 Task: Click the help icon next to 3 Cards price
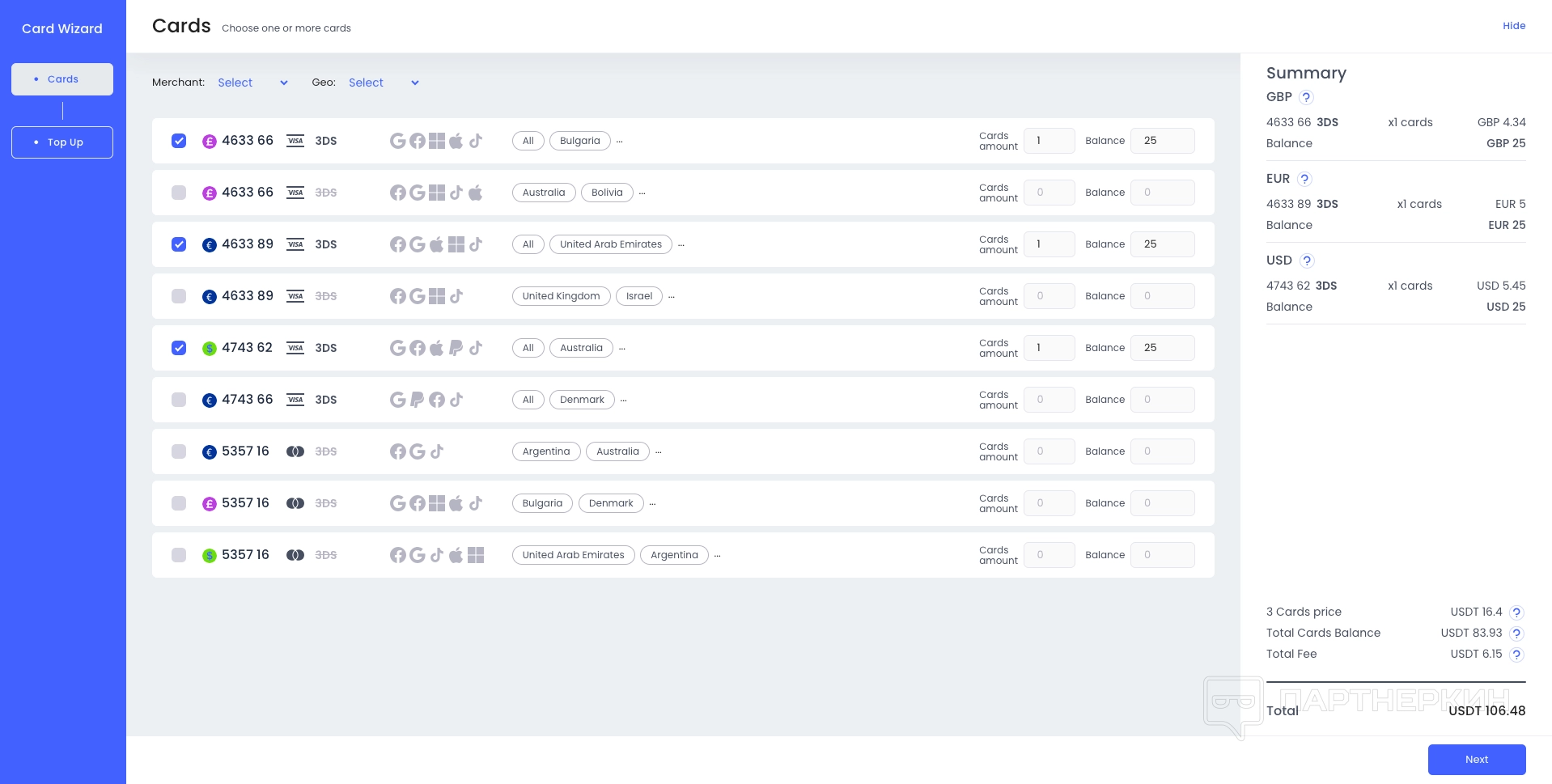pos(1517,612)
